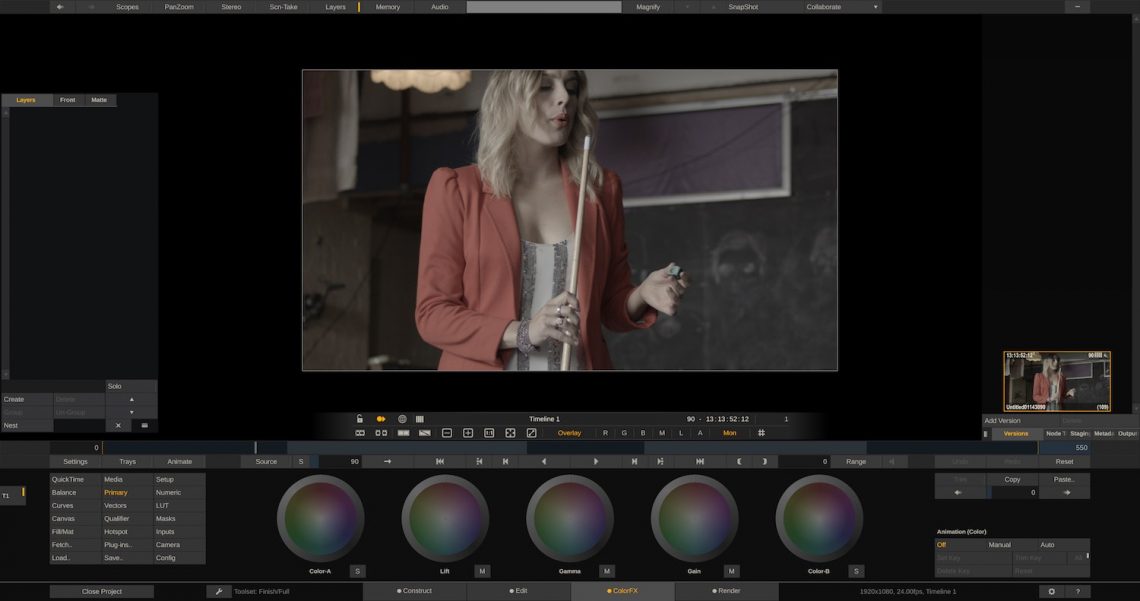
Task: Click the lock icon in the viewport toolbar
Action: click(360, 419)
